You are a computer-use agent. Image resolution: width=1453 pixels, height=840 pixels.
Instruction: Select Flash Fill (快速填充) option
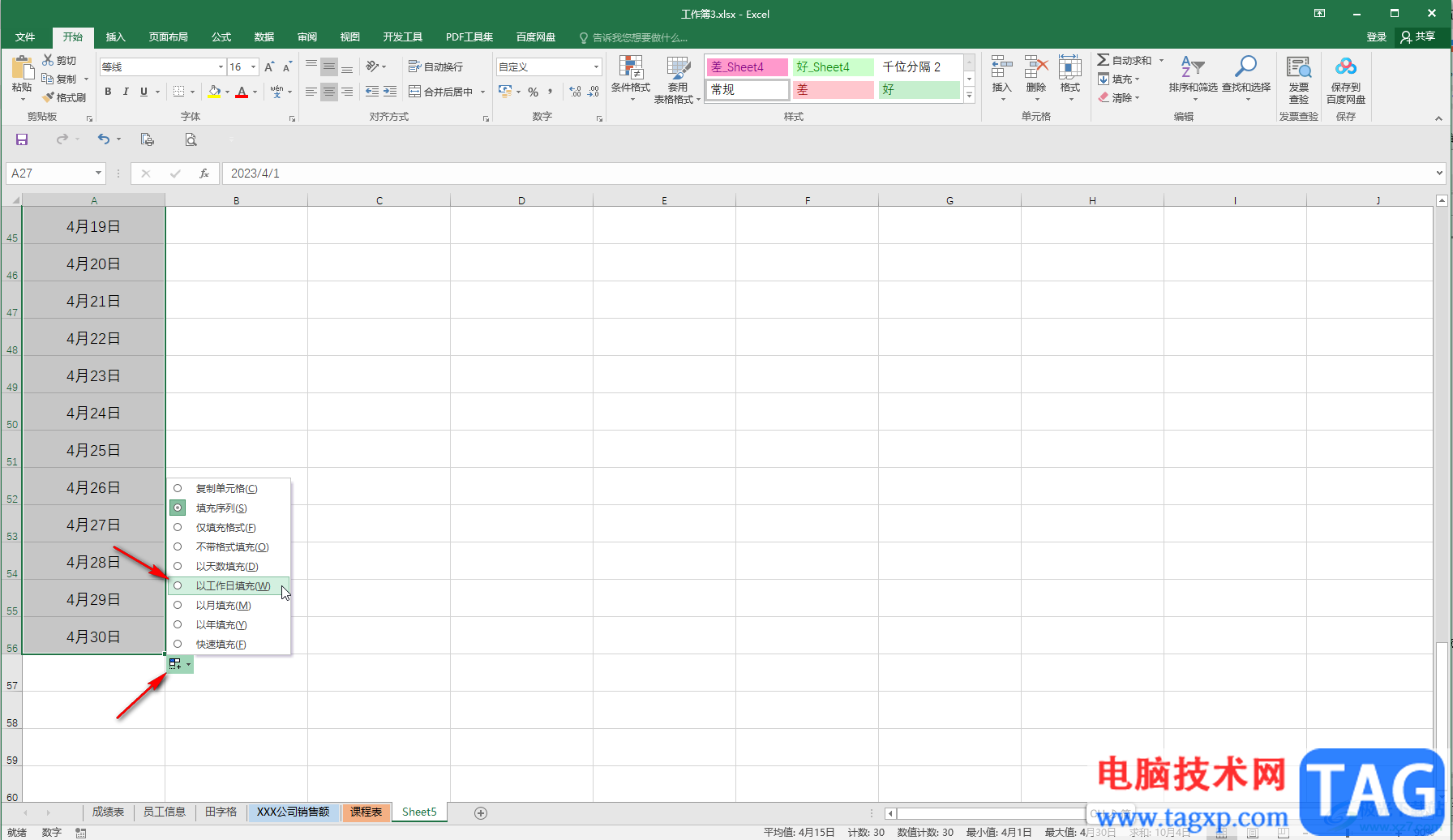click(x=228, y=644)
